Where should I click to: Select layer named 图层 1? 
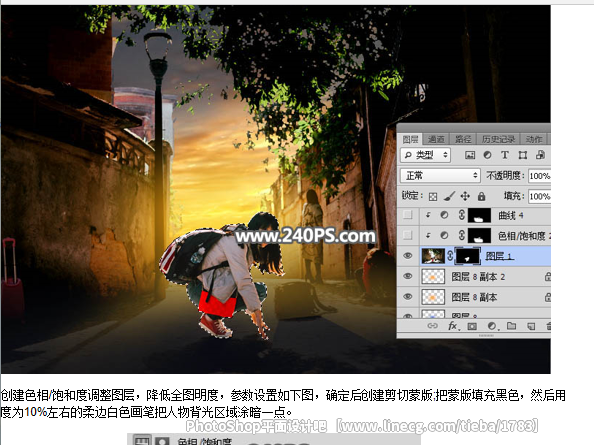pyautogui.click(x=499, y=256)
